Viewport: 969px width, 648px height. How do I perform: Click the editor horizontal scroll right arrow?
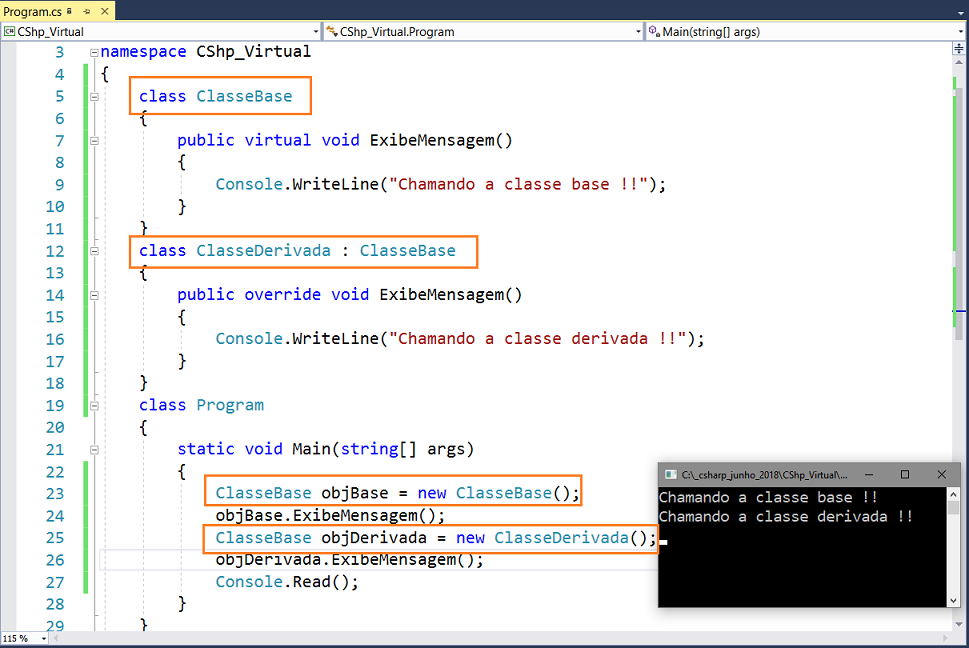click(x=945, y=639)
